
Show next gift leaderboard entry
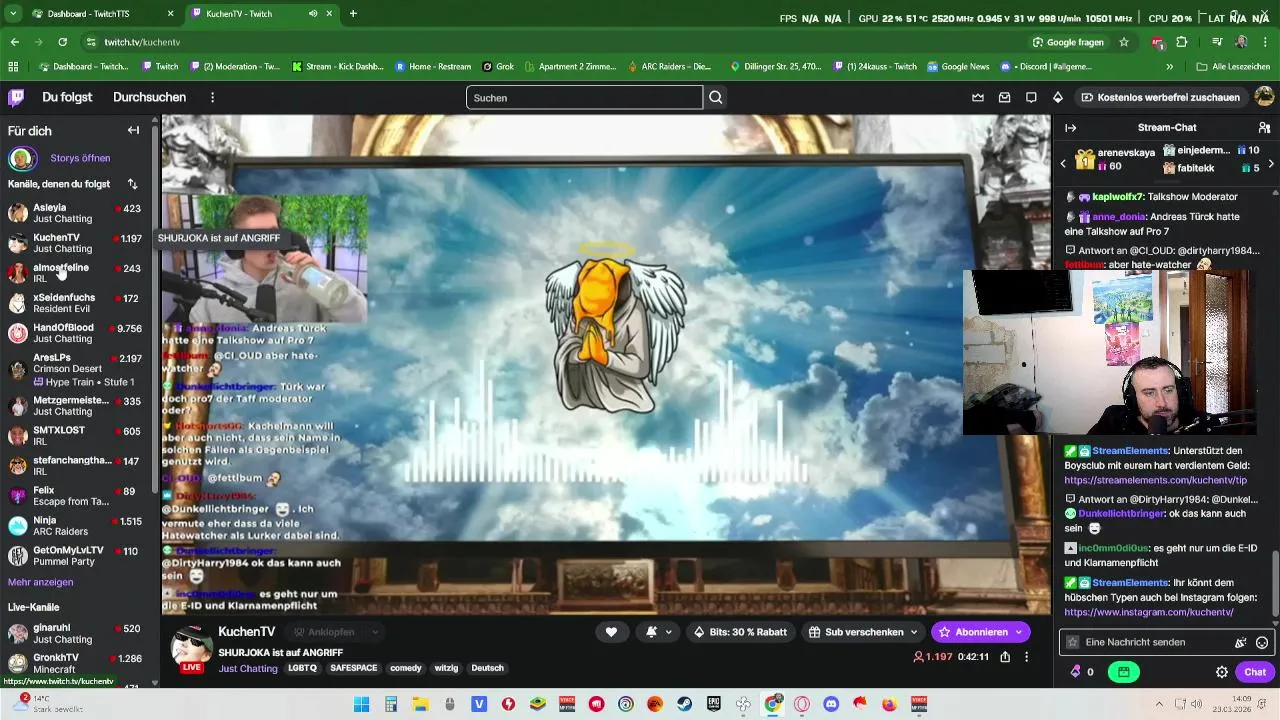tap(1271, 163)
